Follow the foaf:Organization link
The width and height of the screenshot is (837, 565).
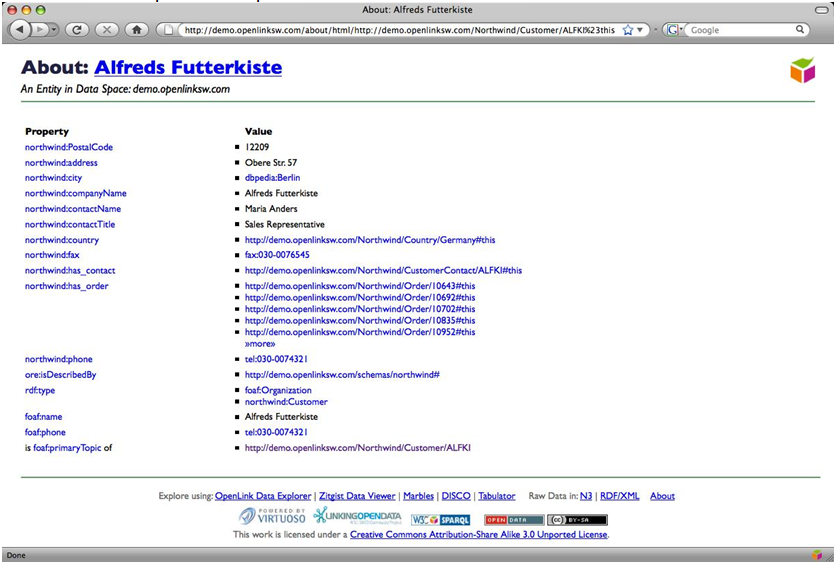tap(278, 390)
